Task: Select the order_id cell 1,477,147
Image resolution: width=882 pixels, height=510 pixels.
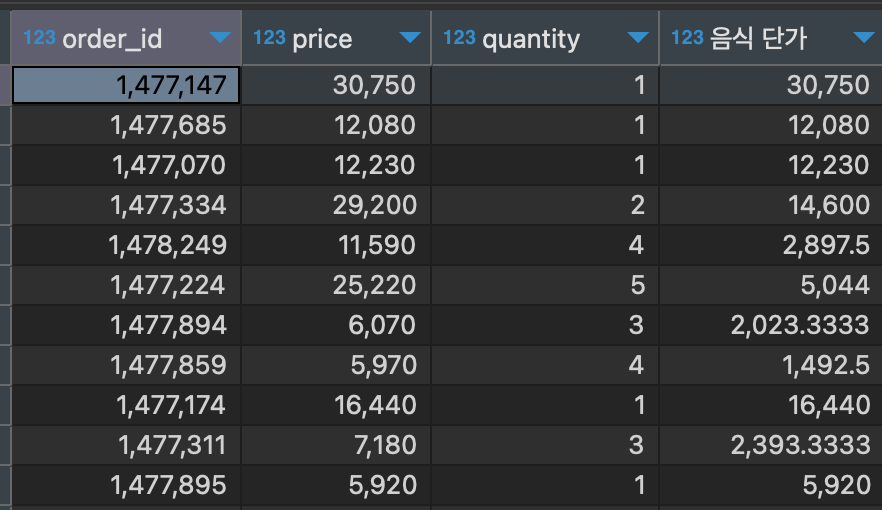Action: tap(126, 85)
